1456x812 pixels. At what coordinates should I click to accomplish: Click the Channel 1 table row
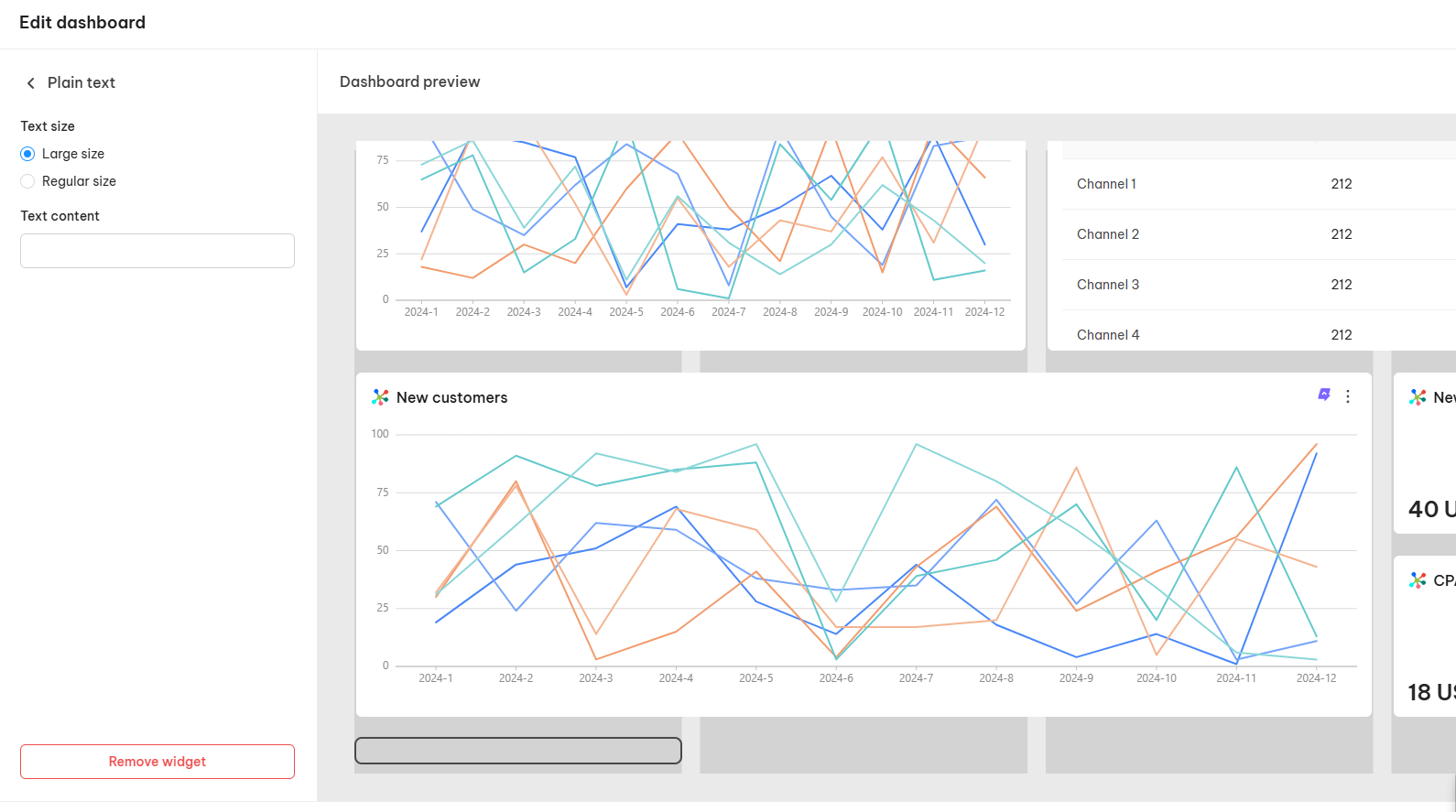(1259, 184)
